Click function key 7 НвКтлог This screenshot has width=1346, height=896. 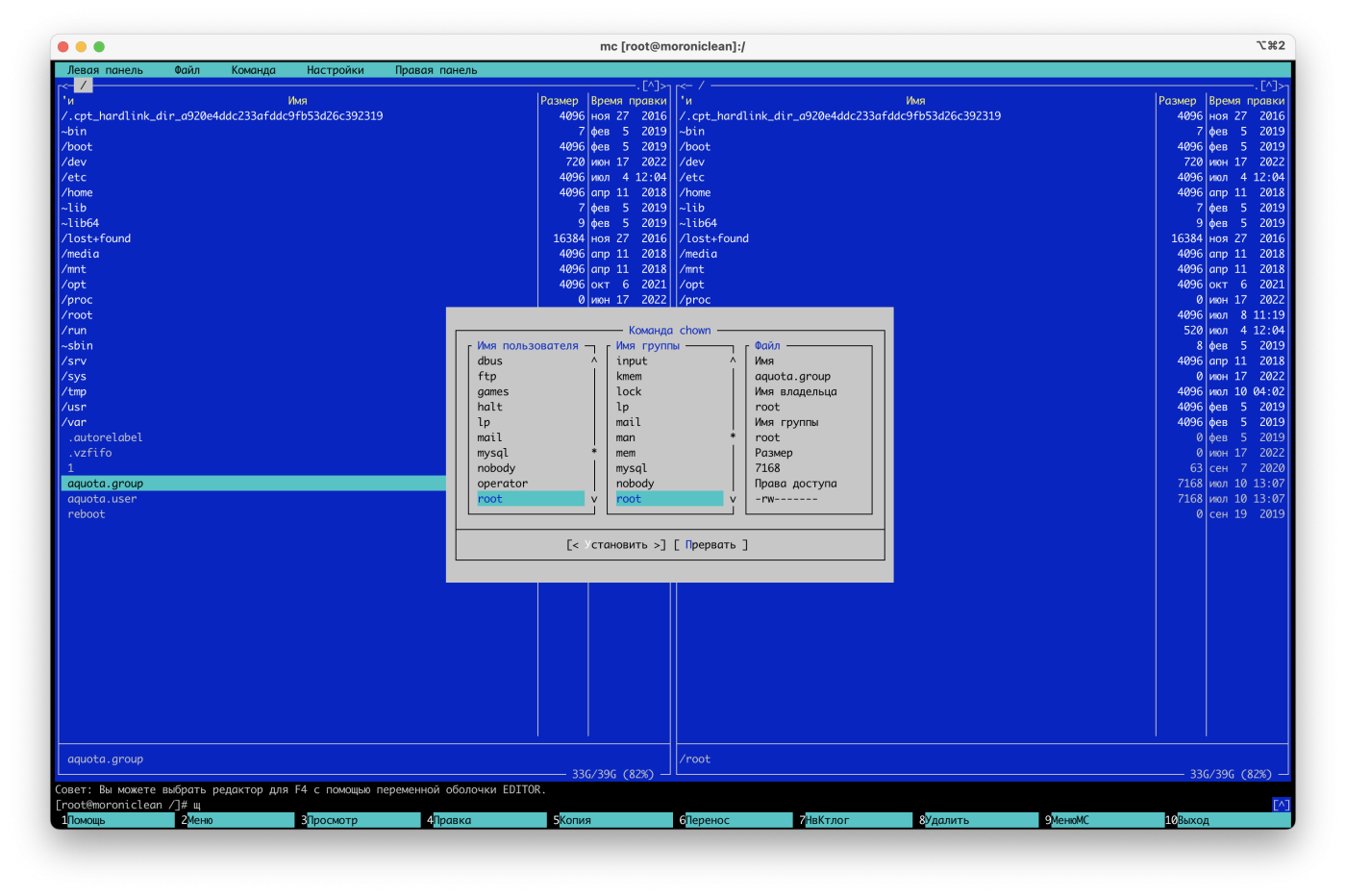coord(856,820)
